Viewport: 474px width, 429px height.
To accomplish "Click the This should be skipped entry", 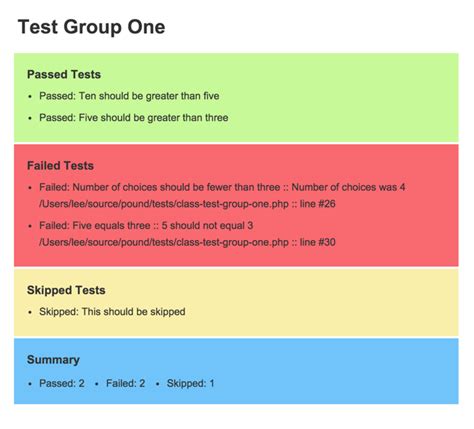I will click(112, 312).
